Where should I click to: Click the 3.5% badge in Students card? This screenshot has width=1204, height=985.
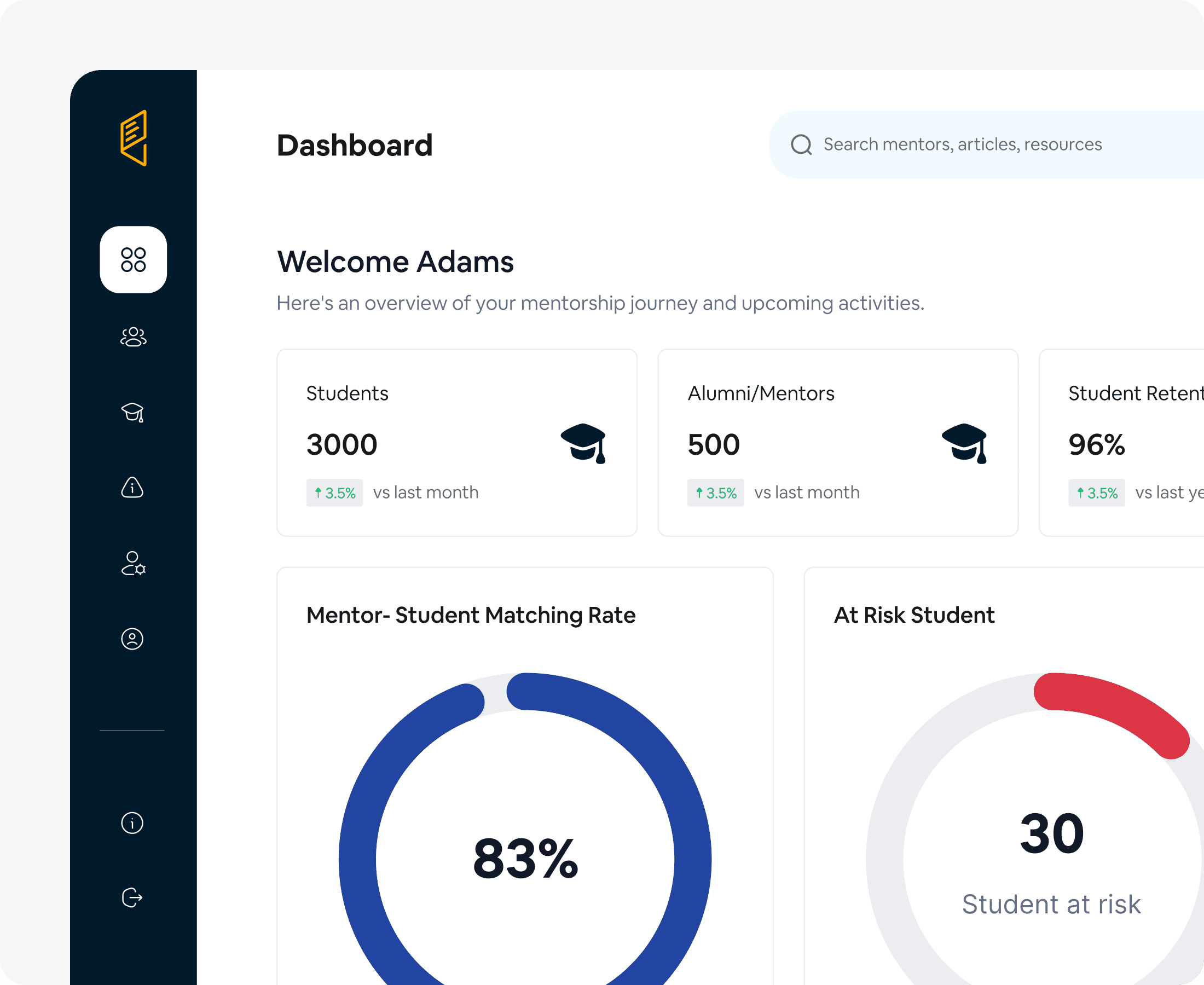(335, 493)
